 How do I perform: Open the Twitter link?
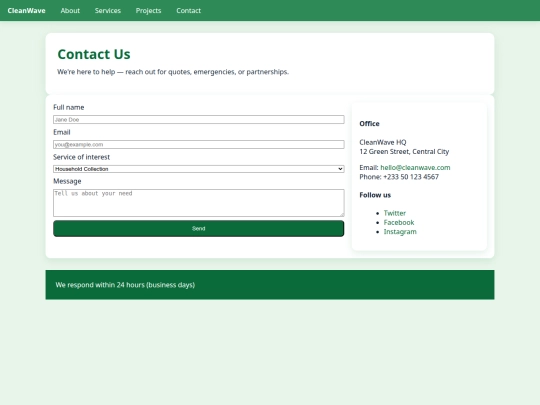pos(395,213)
